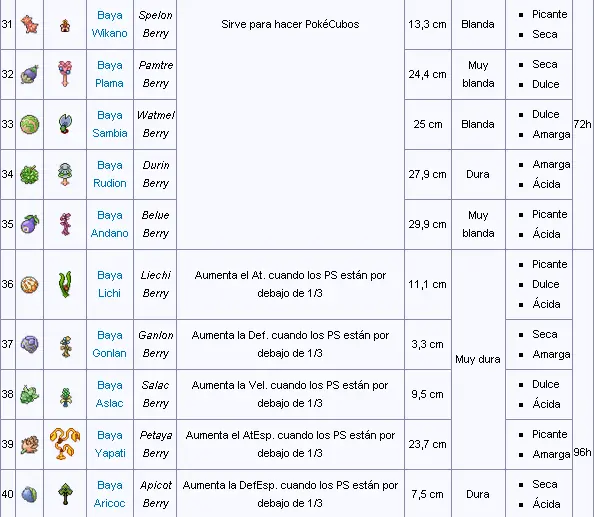This screenshot has width=594, height=517.
Task: Open the Baya Rudion link
Action: (x=109, y=174)
